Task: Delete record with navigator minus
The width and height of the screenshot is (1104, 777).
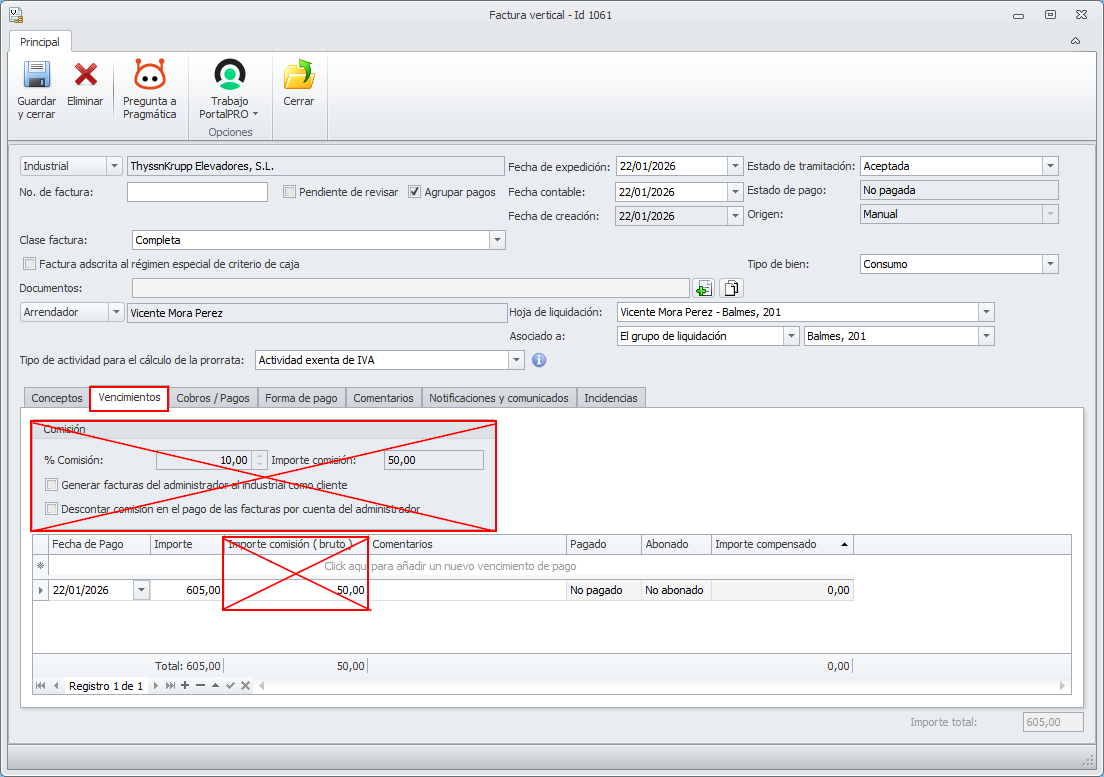Action: (200, 686)
